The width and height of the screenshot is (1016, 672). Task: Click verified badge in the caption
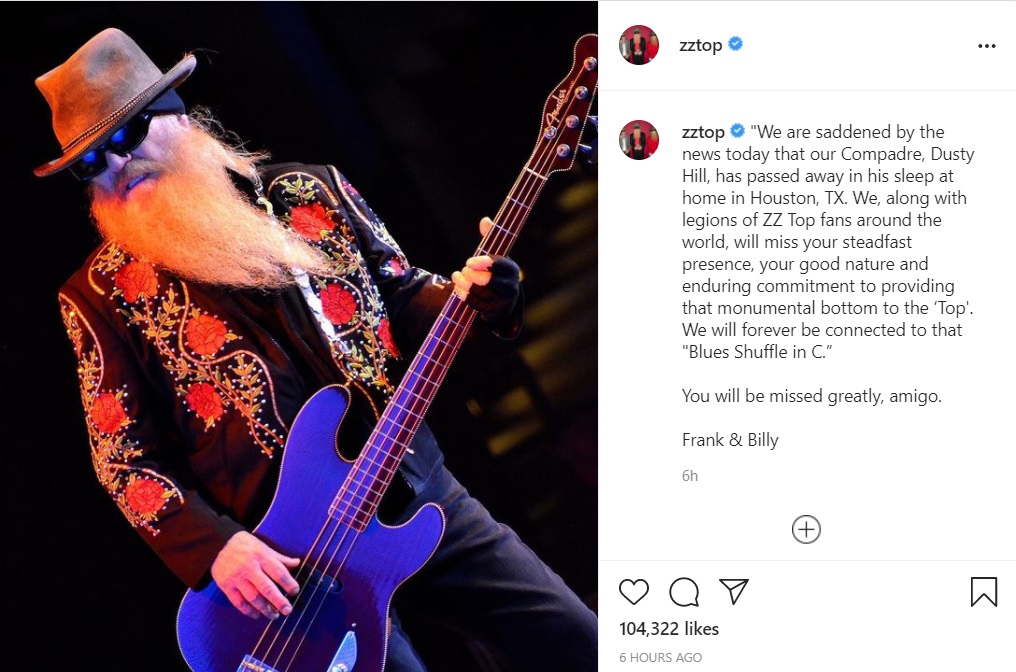click(x=737, y=131)
